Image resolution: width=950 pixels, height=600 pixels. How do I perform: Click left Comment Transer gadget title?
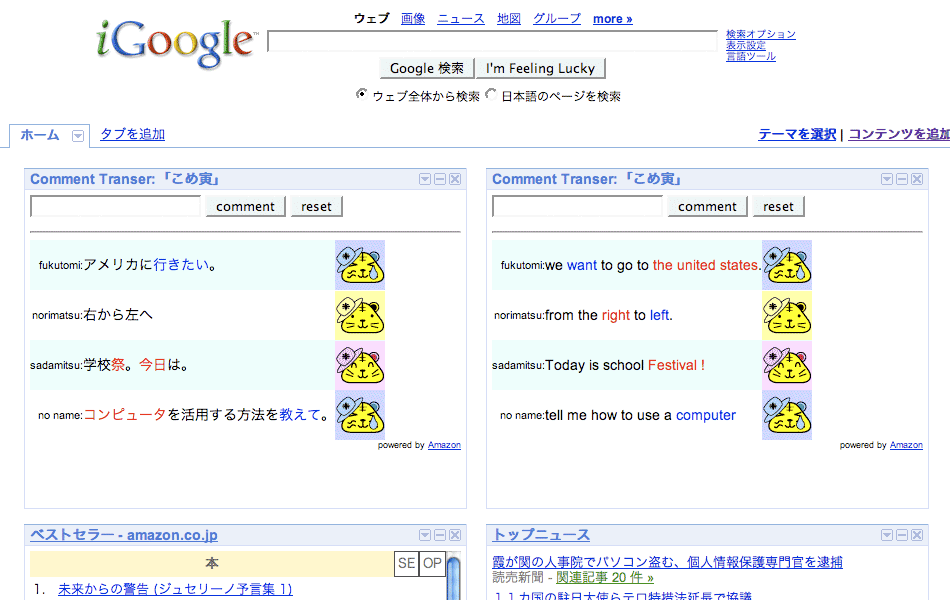tap(125, 179)
